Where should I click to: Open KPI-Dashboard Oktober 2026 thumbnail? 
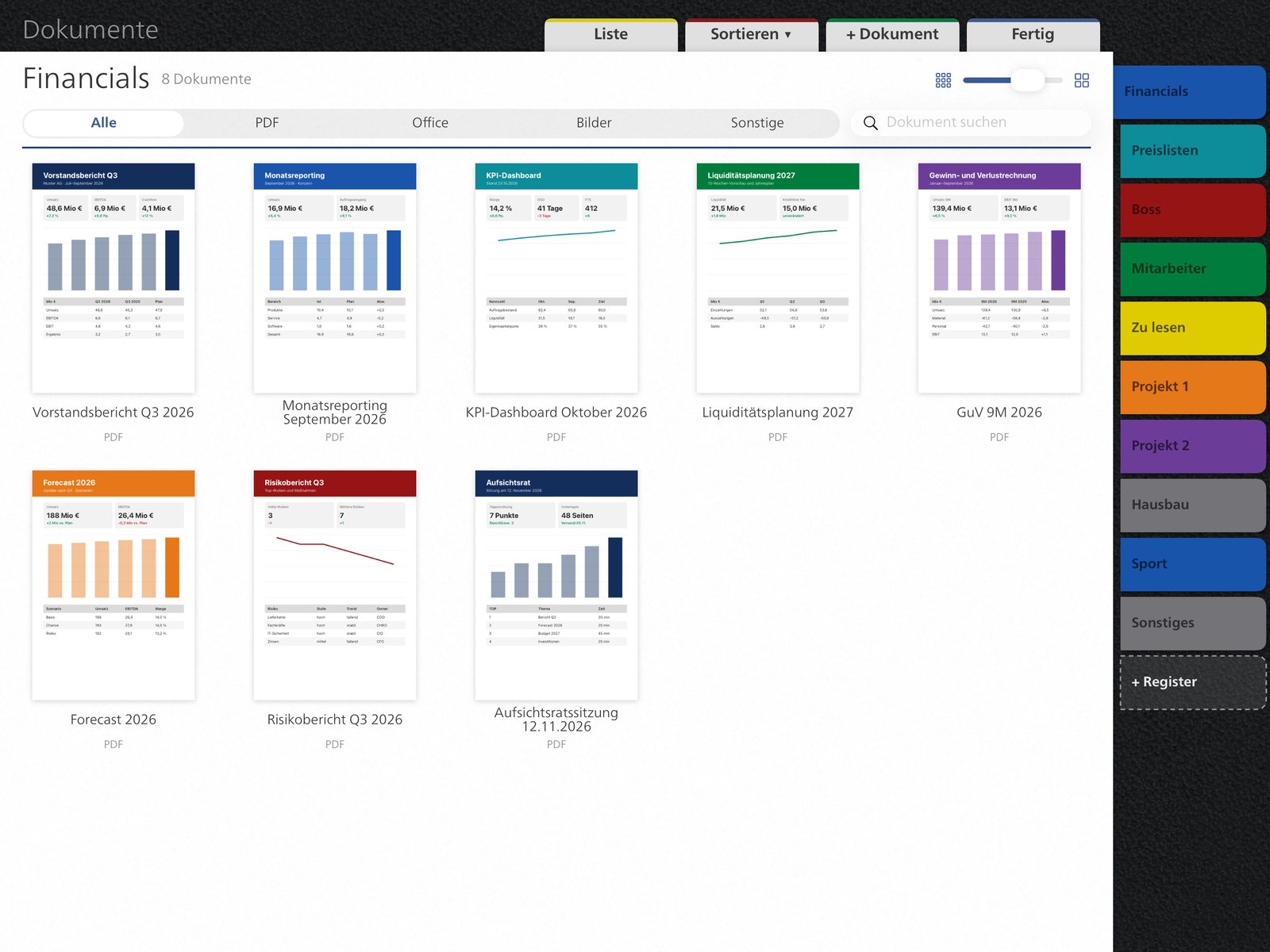coord(556,278)
